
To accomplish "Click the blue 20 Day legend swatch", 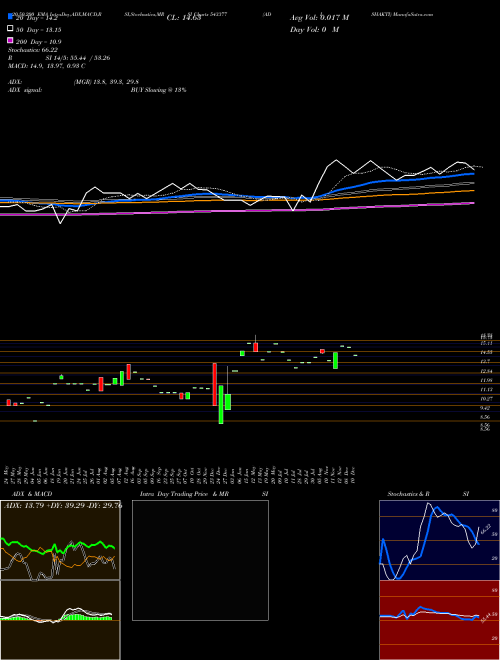I will [11, 17].
